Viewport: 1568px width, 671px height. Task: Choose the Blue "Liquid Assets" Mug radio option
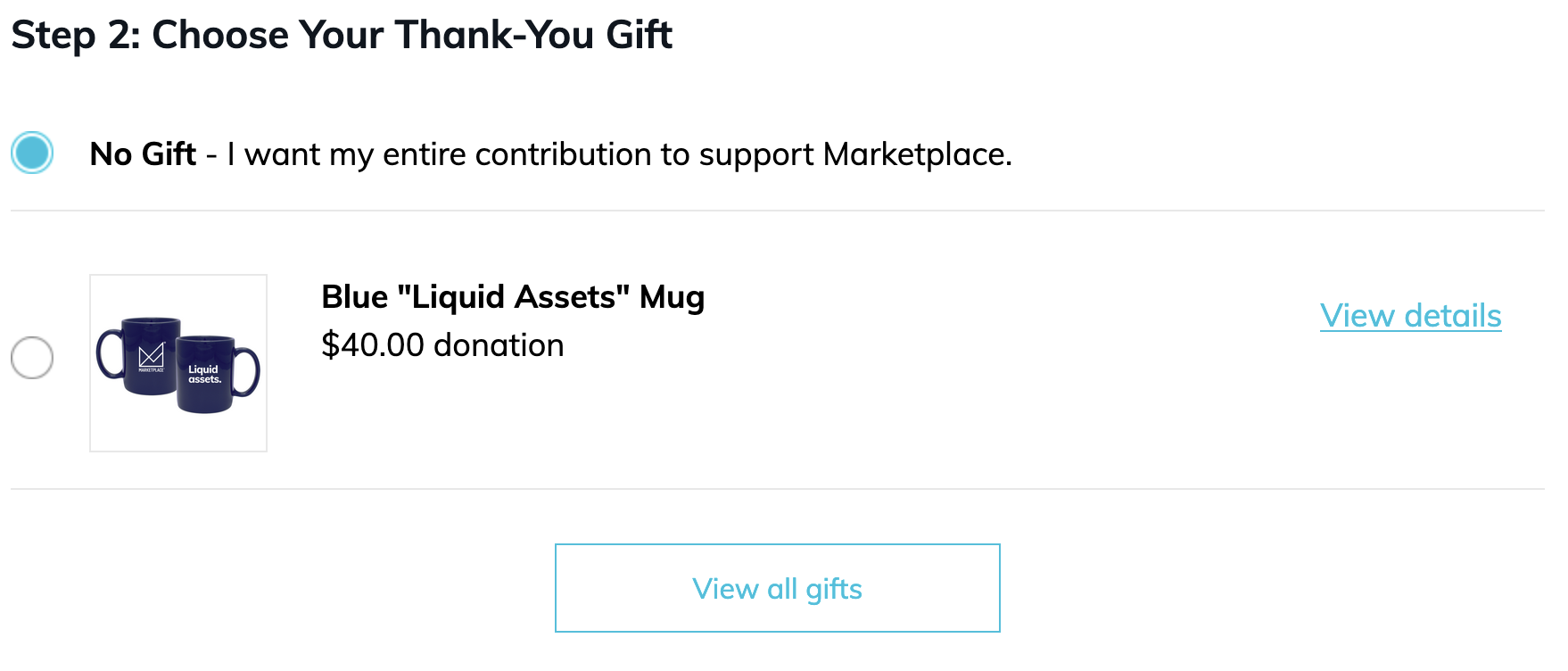pyautogui.click(x=32, y=358)
